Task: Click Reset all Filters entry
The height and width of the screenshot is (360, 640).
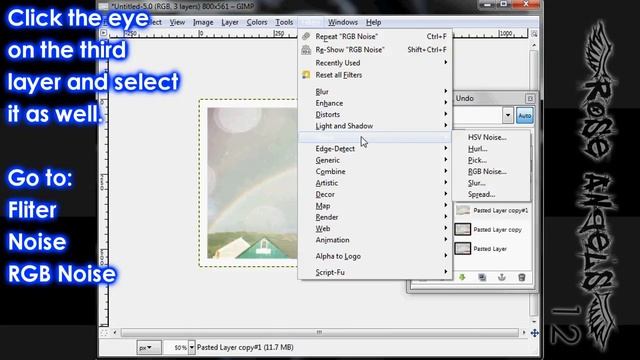Action: point(376,75)
